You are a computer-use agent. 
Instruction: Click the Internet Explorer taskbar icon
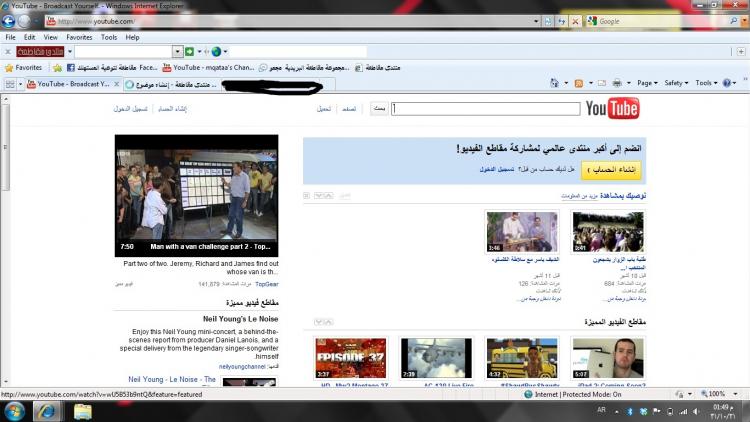[47, 411]
